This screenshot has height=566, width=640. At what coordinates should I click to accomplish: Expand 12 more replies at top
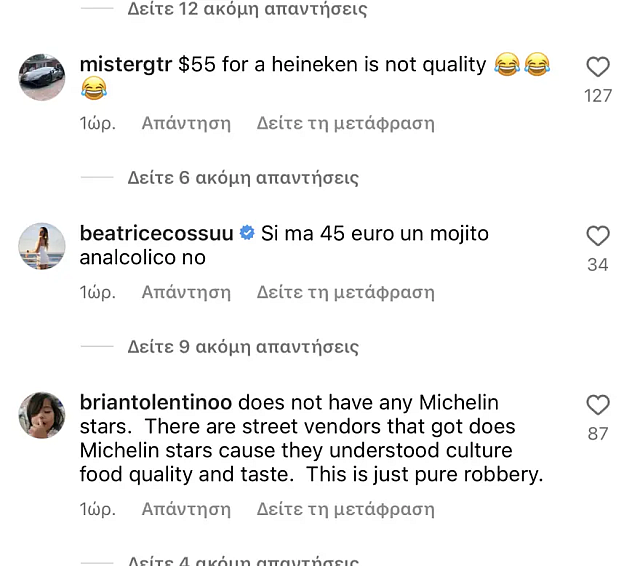click(247, 10)
